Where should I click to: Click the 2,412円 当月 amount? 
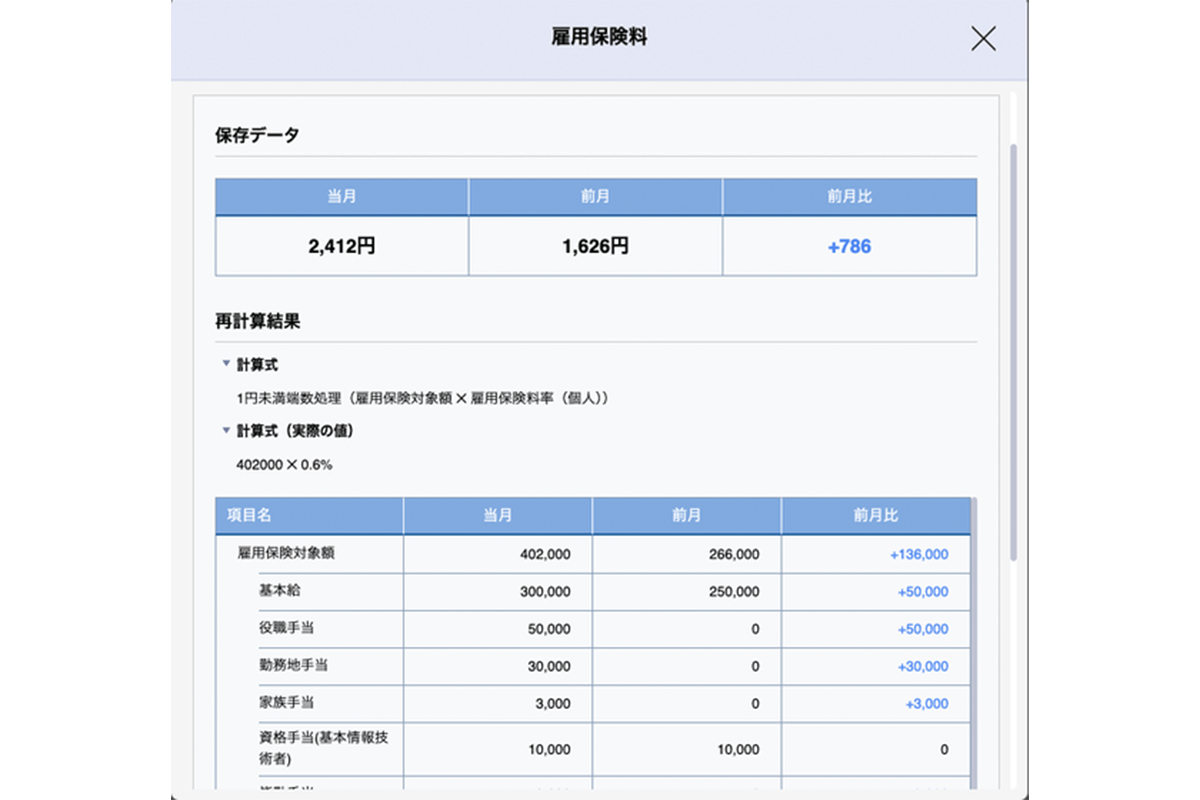click(342, 247)
